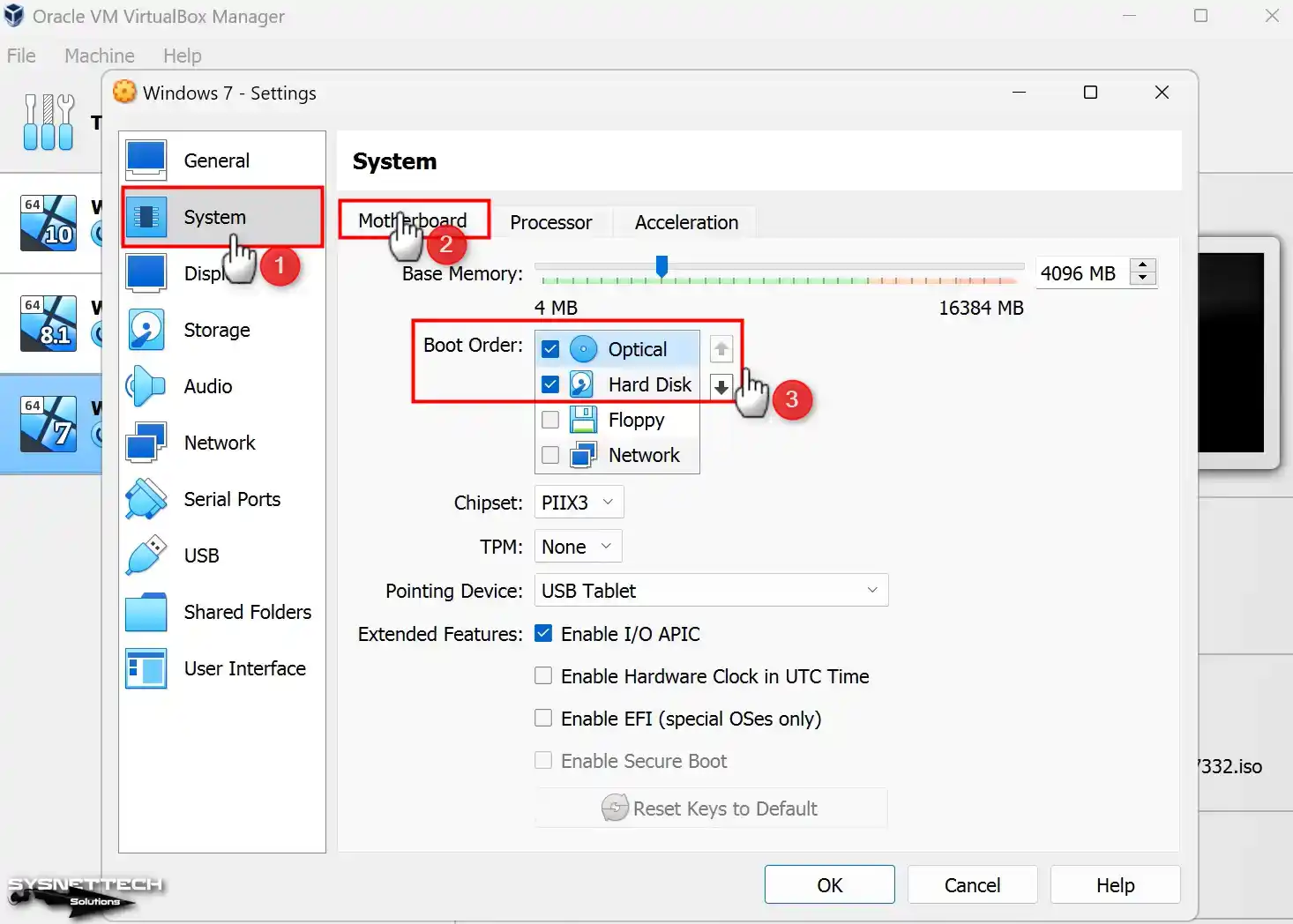This screenshot has width=1293, height=924.
Task: Enable EFI (special OSes only)
Action: click(x=543, y=718)
